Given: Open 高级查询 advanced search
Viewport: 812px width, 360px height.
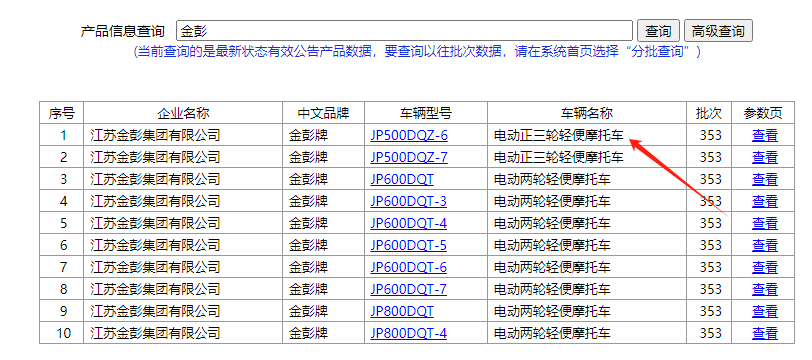Looking at the screenshot, I should [x=718, y=31].
